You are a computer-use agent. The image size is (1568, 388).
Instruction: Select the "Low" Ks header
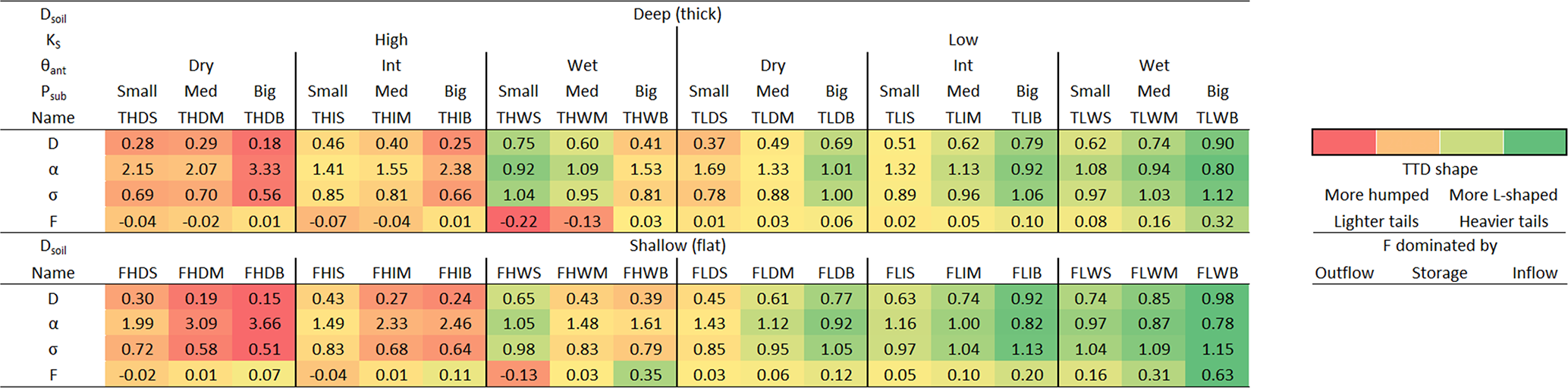point(963,40)
